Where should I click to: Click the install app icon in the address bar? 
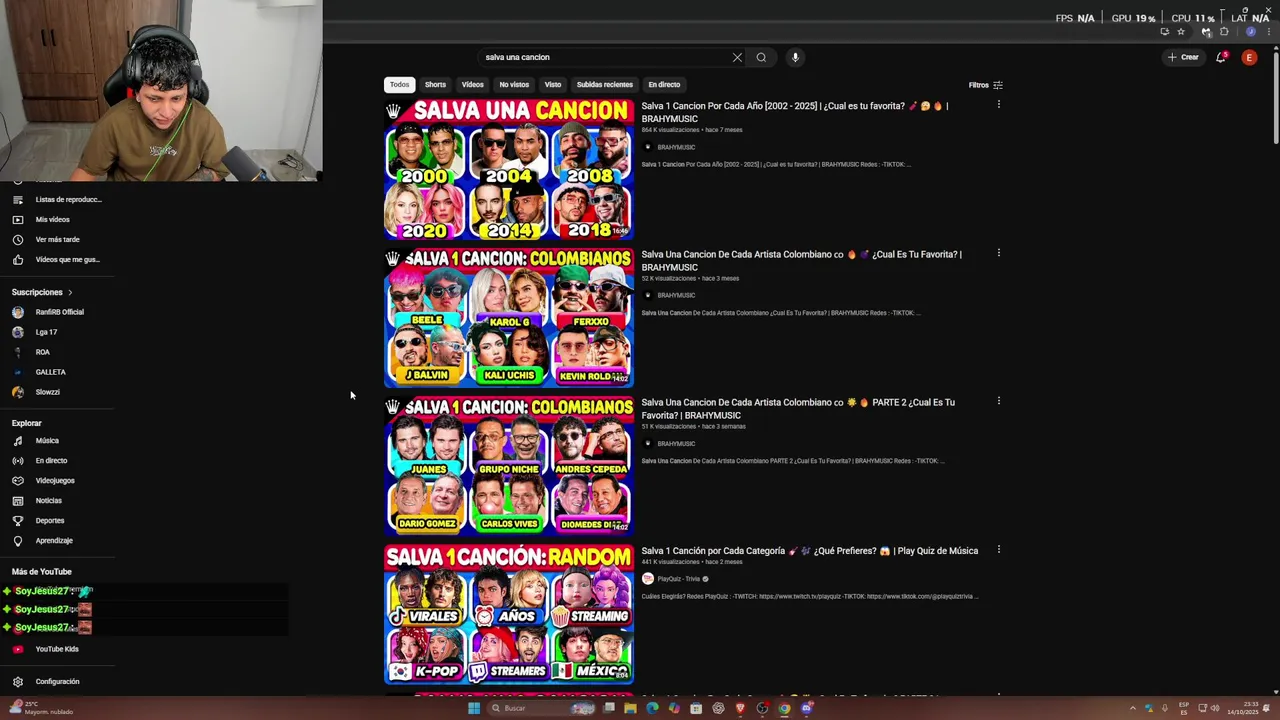coord(1164,32)
